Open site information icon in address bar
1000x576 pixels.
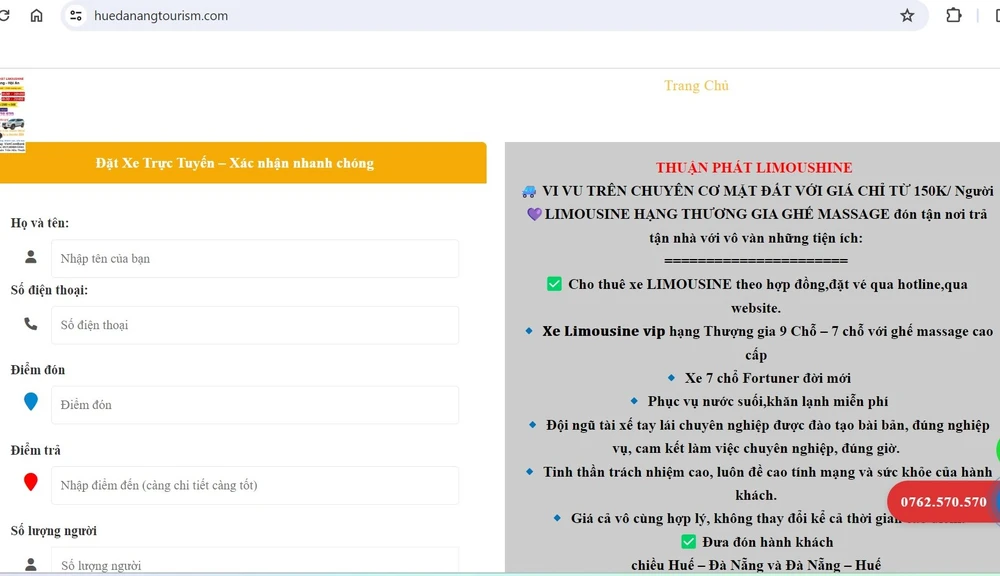[76, 16]
